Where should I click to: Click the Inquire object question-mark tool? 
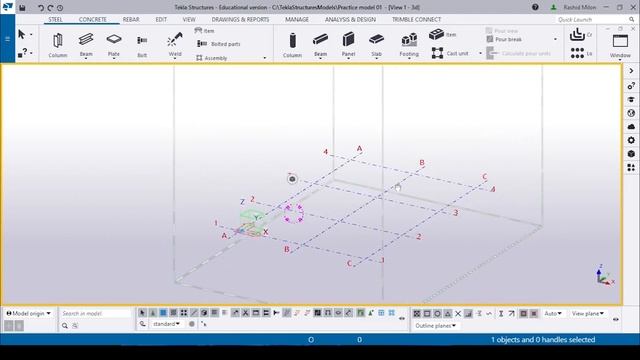(x=23, y=53)
